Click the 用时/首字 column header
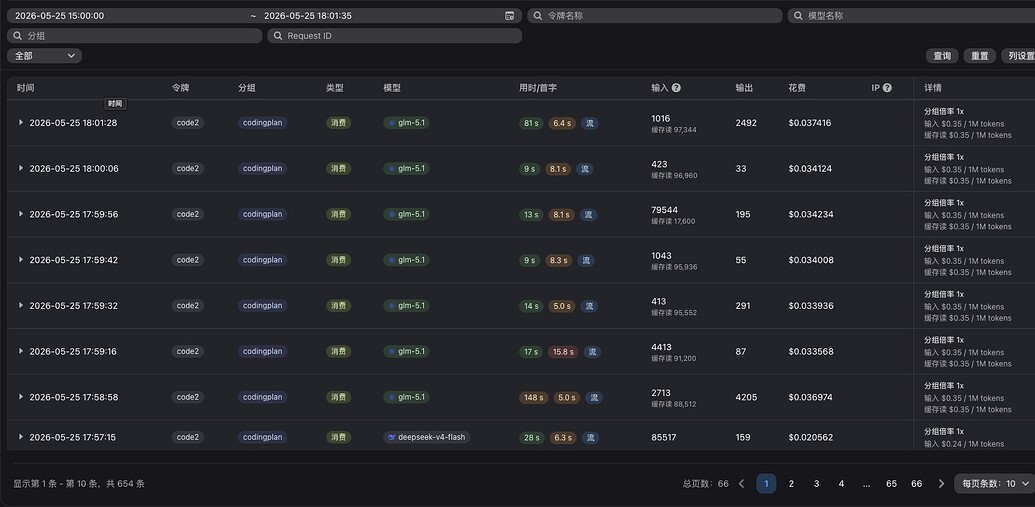This screenshot has width=1035, height=507. click(x=538, y=88)
